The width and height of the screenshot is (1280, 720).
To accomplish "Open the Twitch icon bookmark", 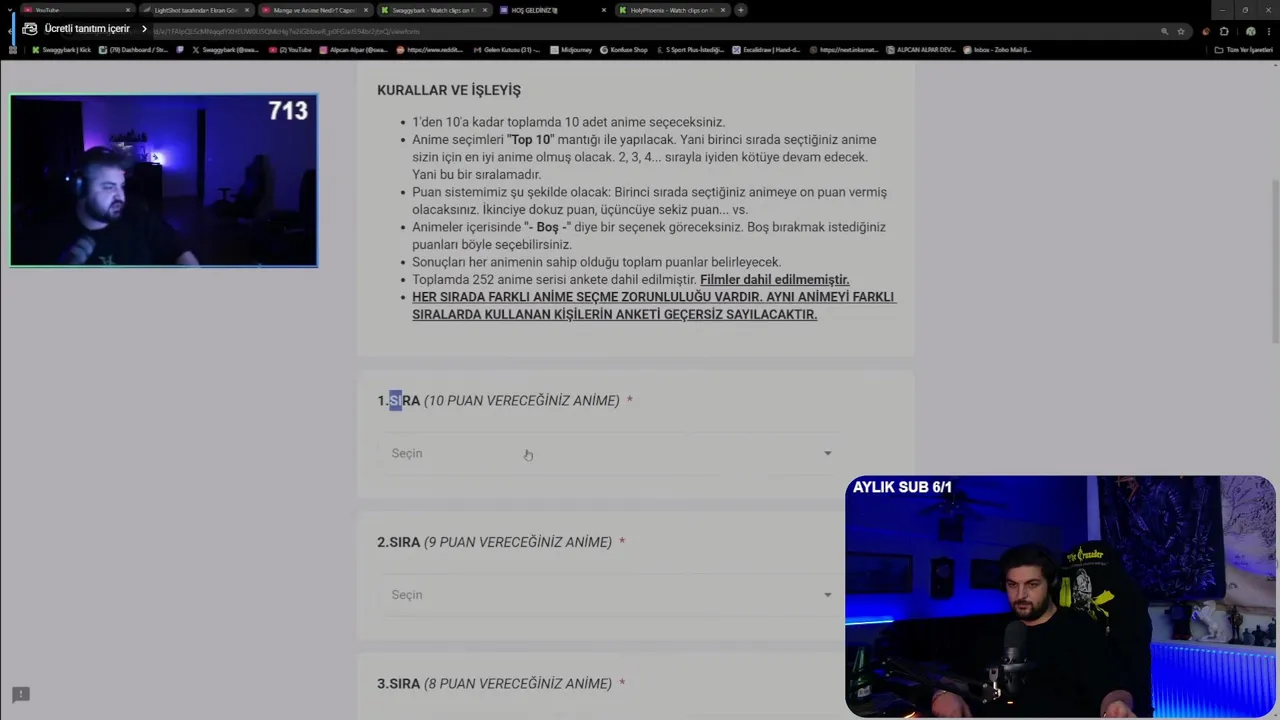I will (x=181, y=49).
